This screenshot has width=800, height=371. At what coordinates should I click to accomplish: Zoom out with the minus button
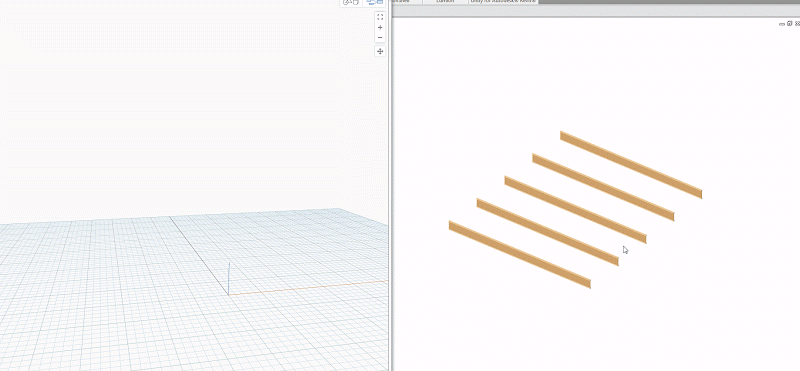click(380, 38)
